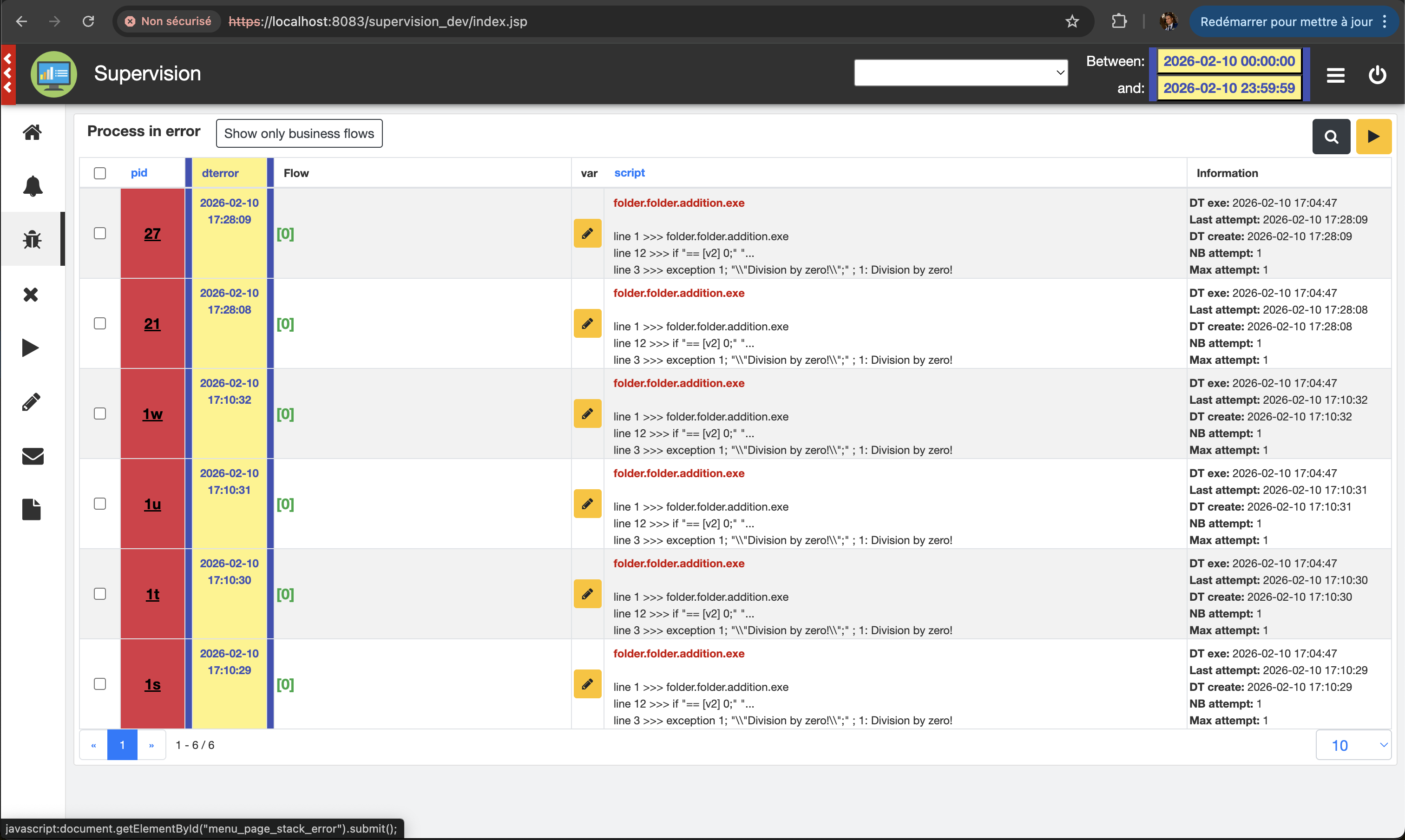
Task: Tick the checkbox for process 1u
Action: [x=100, y=504]
